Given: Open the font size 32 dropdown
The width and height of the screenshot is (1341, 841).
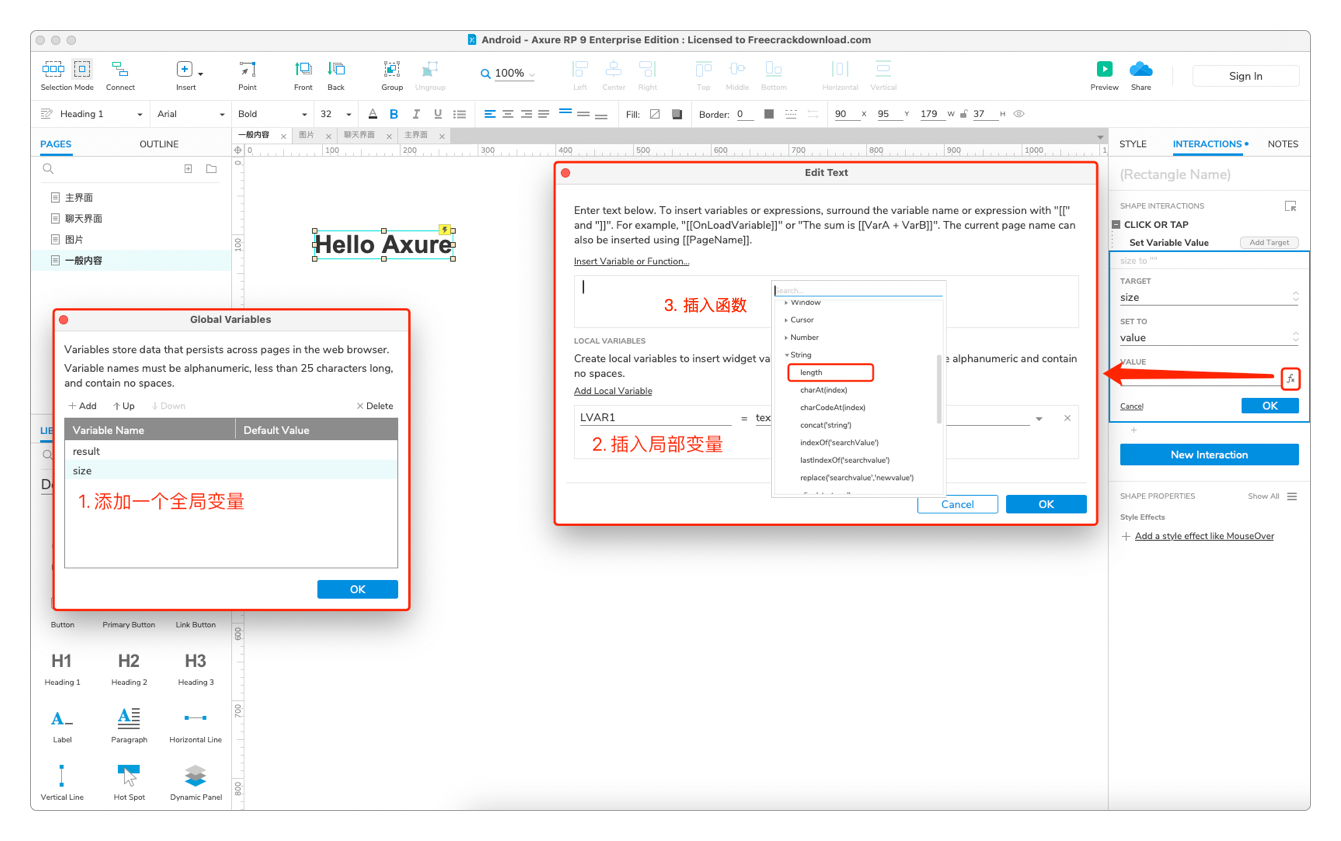Looking at the screenshot, I should click(x=348, y=115).
